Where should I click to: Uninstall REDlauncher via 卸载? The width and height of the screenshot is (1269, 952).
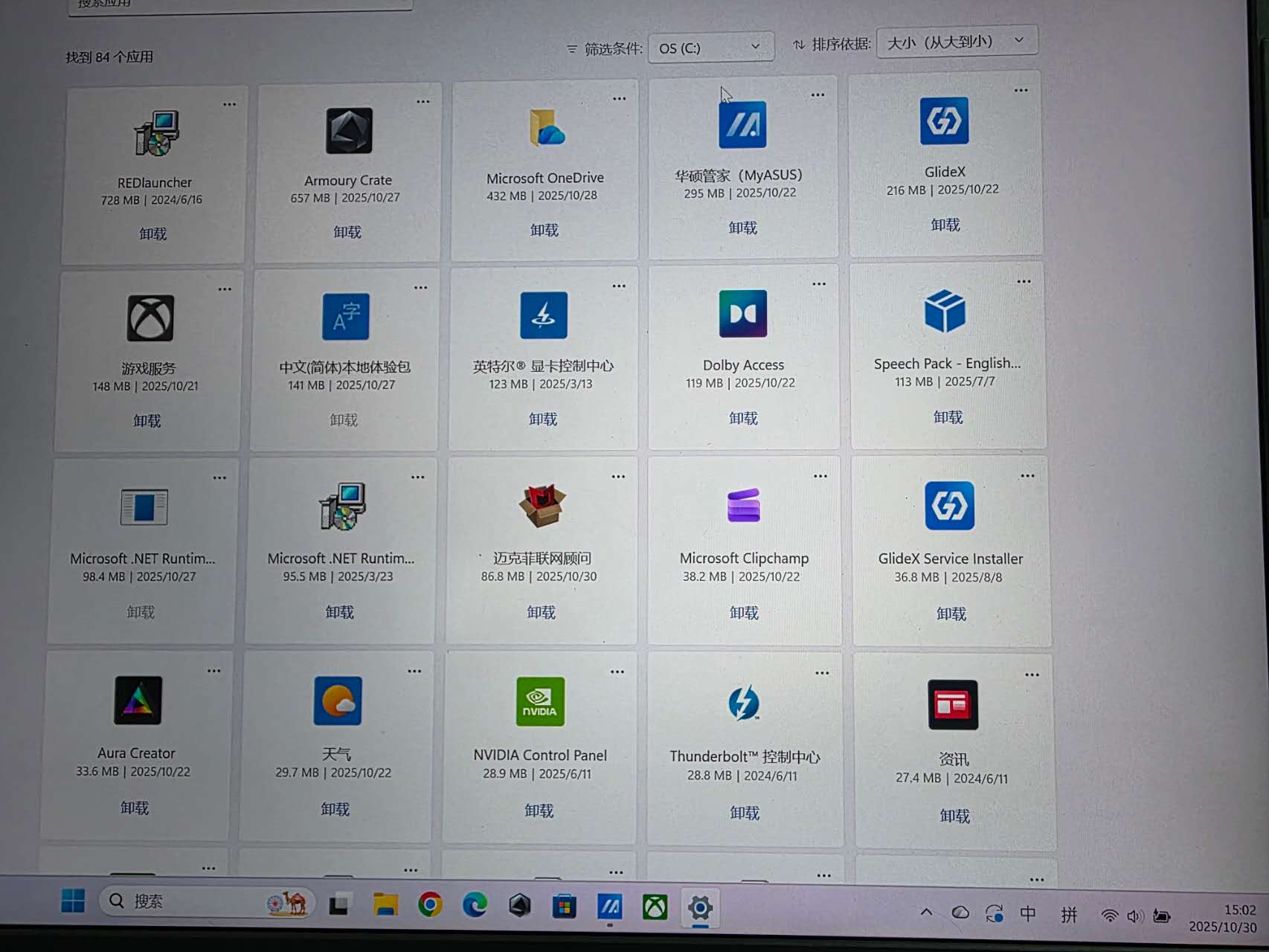[x=153, y=234]
